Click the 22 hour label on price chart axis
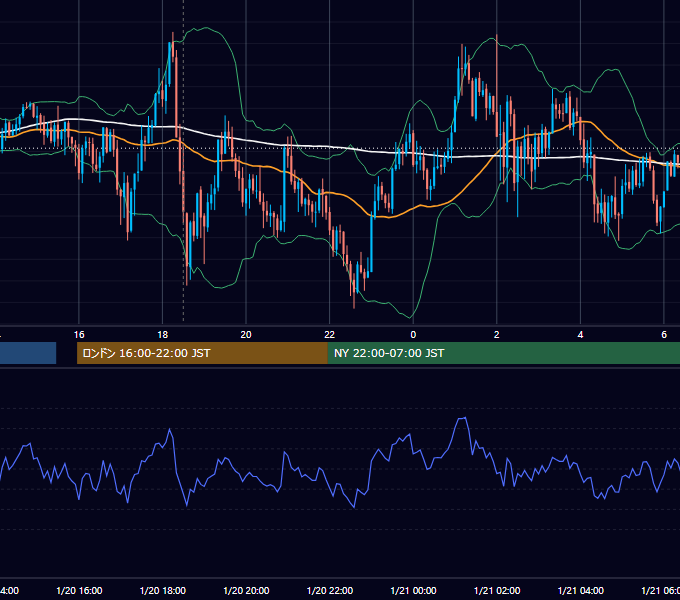The height and width of the screenshot is (600, 680). click(330, 335)
